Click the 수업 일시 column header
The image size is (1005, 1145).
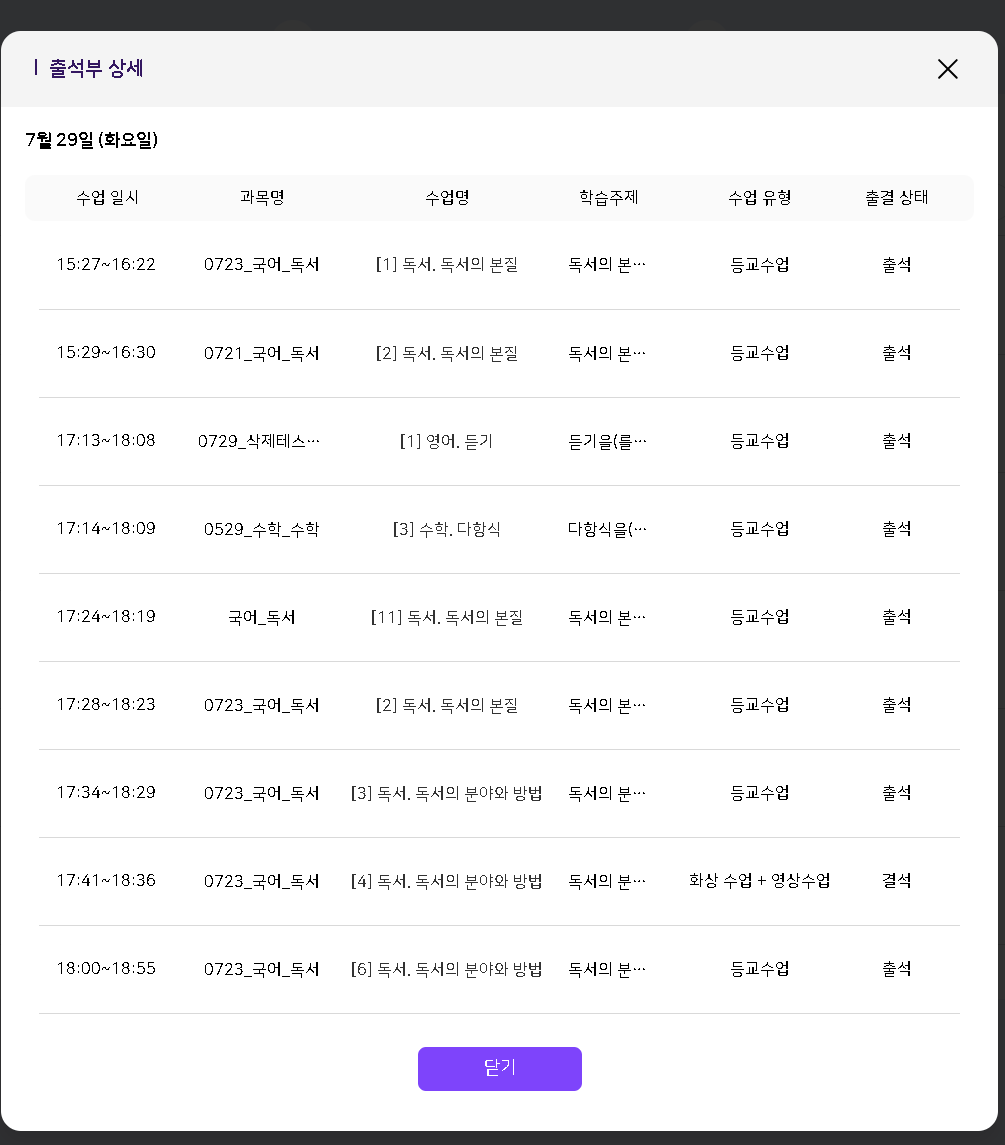[107, 198]
